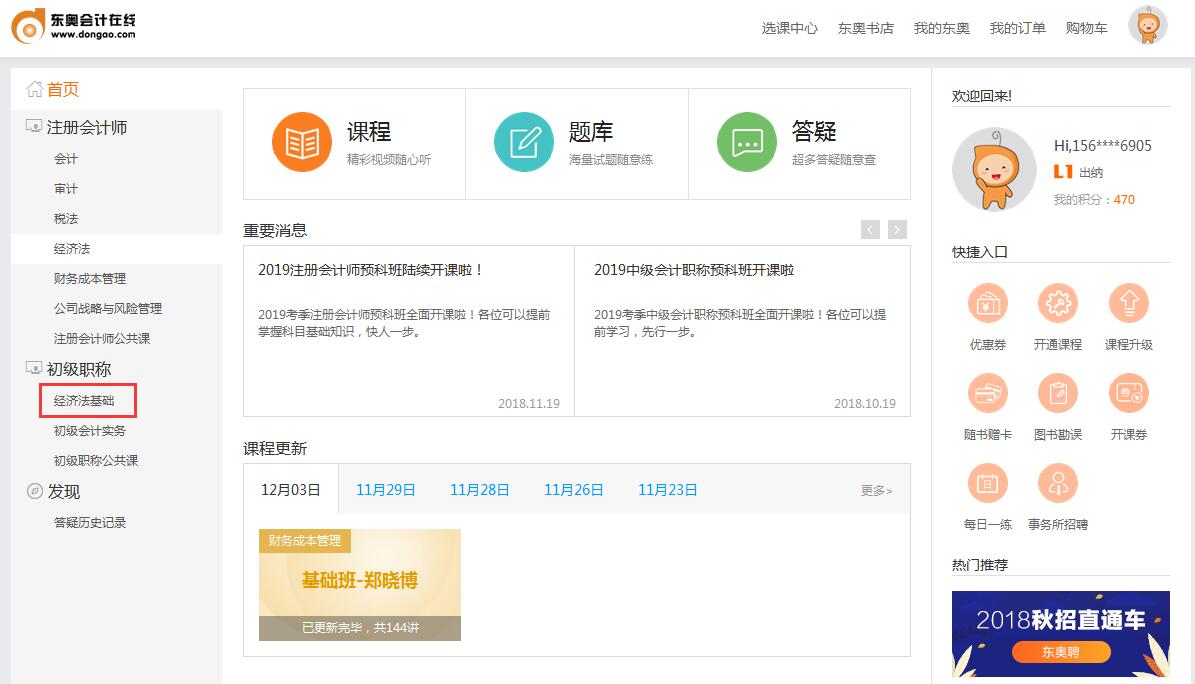This screenshot has width=1195, height=684.
Task: Click the 开课券 voucher icon
Action: (x=1129, y=394)
